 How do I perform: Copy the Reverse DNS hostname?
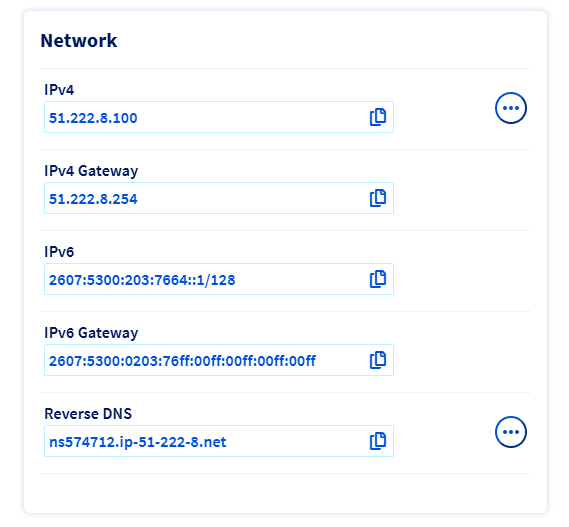click(378, 441)
